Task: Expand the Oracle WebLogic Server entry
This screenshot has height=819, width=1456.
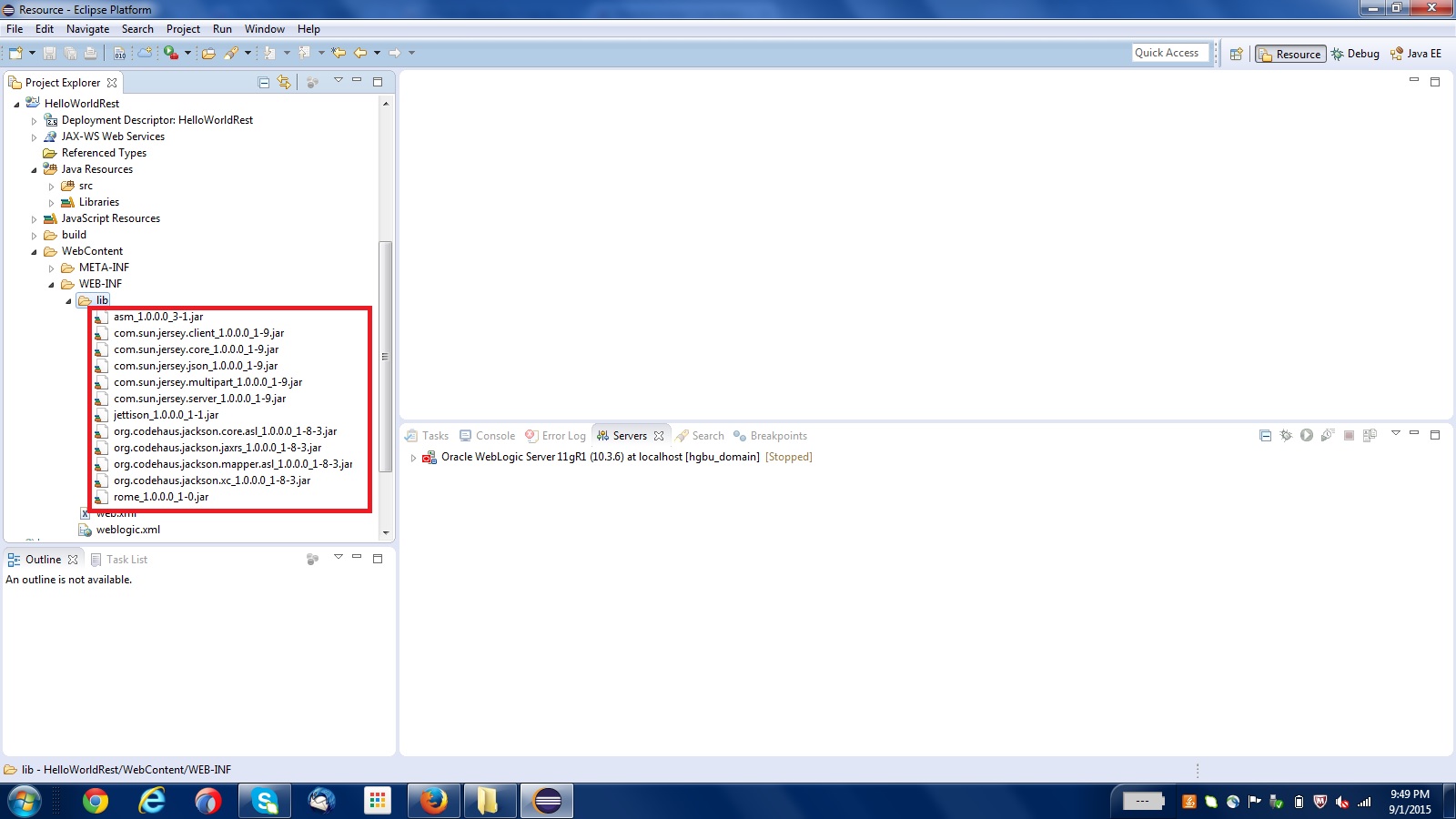Action: (414, 457)
